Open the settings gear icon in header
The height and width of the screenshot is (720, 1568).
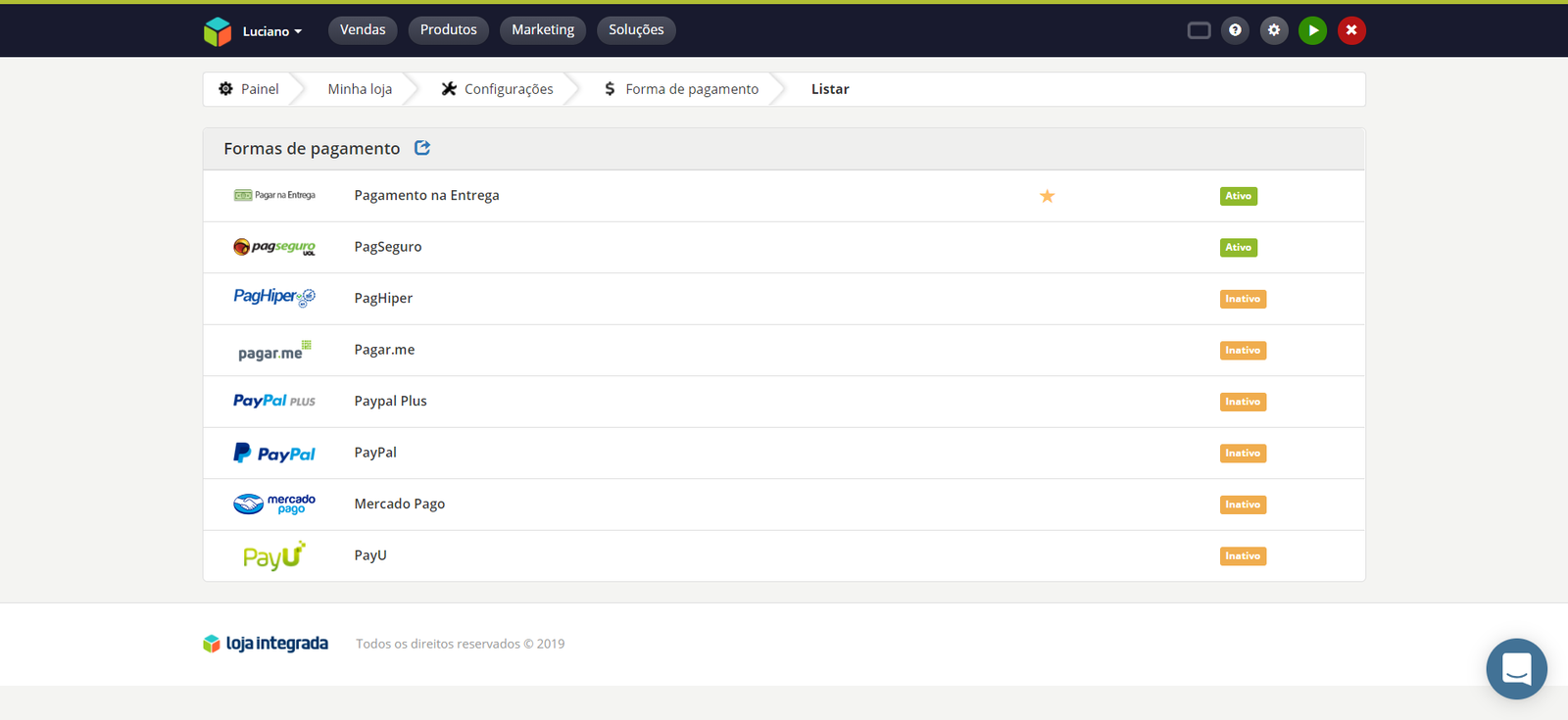point(1274,30)
